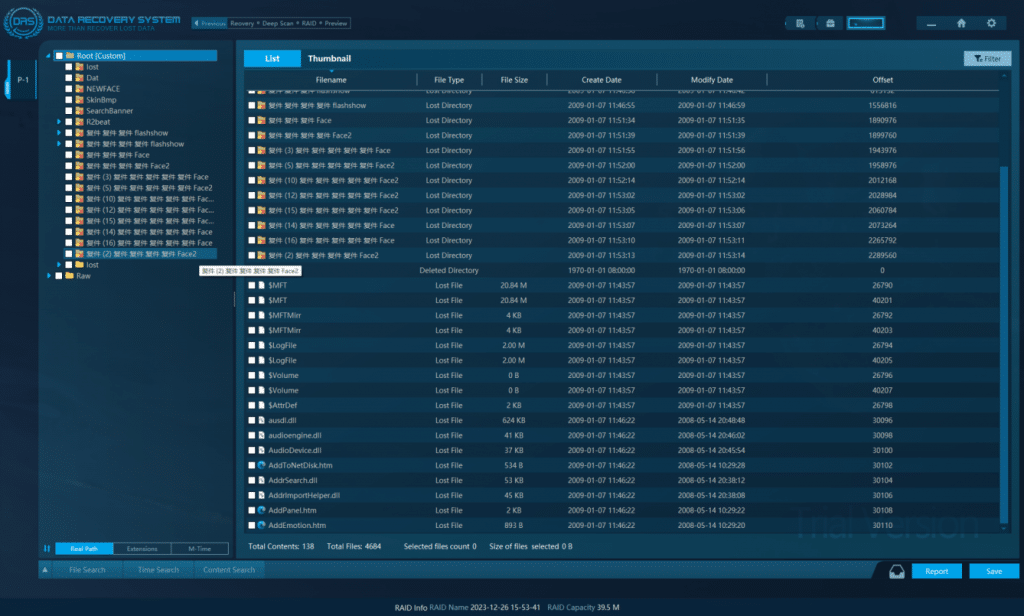Click the inbox tray icon beside Report
The width and height of the screenshot is (1024, 616).
[x=896, y=571]
